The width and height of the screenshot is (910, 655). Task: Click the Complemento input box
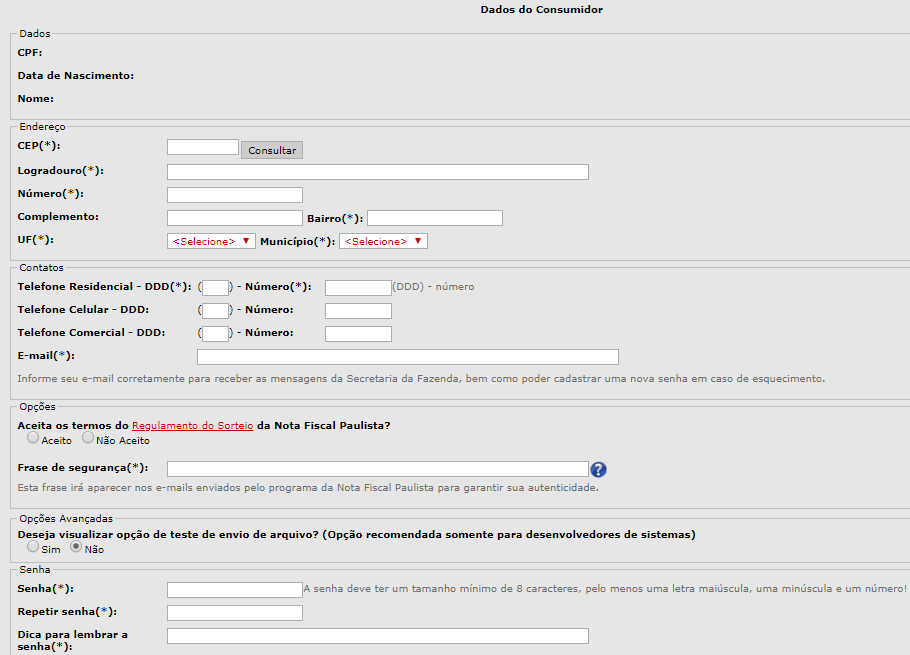(234, 218)
